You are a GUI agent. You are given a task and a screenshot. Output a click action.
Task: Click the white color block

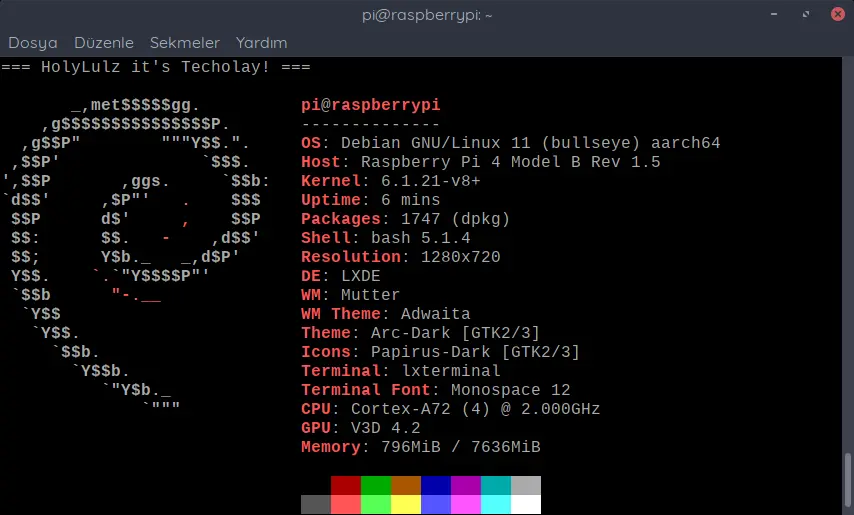pos(526,504)
